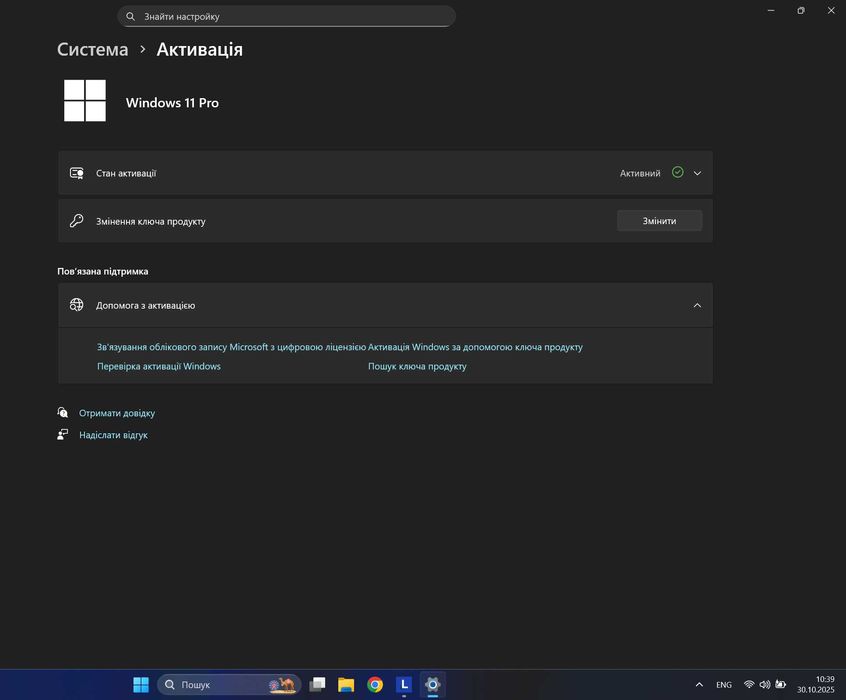The height and width of the screenshot is (700, 846).
Task: Restore down the Settings window
Action: pos(801,10)
